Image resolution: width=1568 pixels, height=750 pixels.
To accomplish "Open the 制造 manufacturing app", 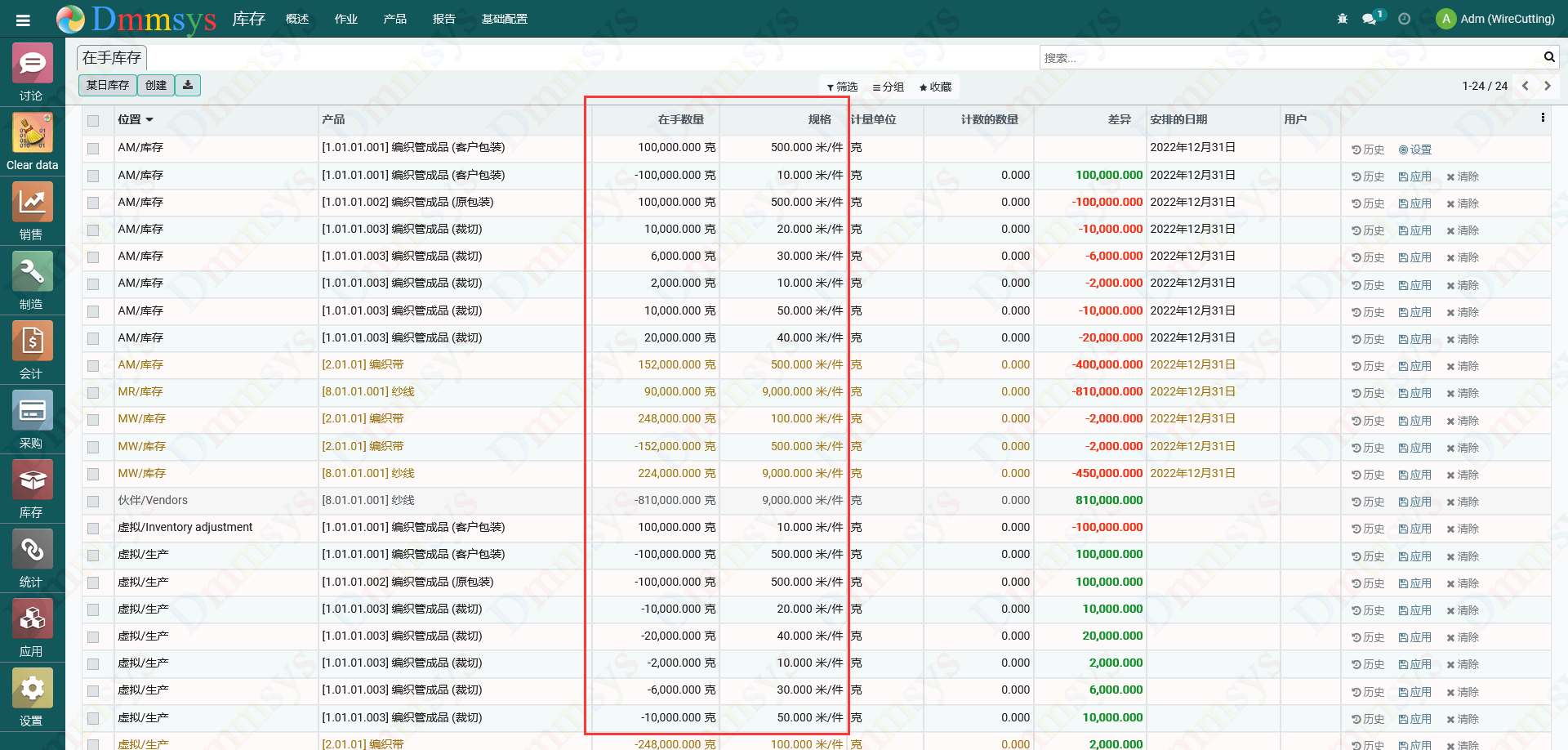I will (32, 281).
